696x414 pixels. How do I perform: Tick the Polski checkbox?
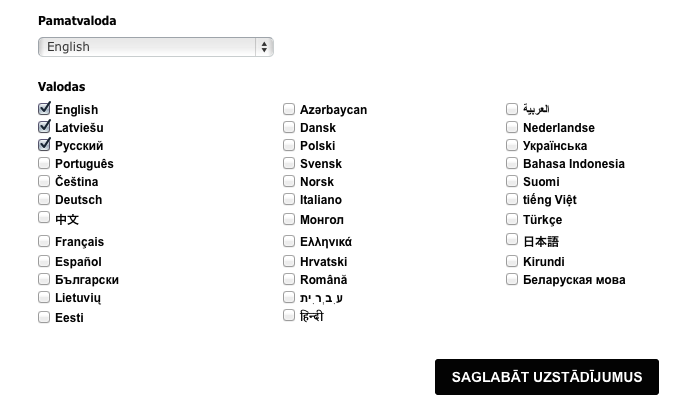pos(289,145)
